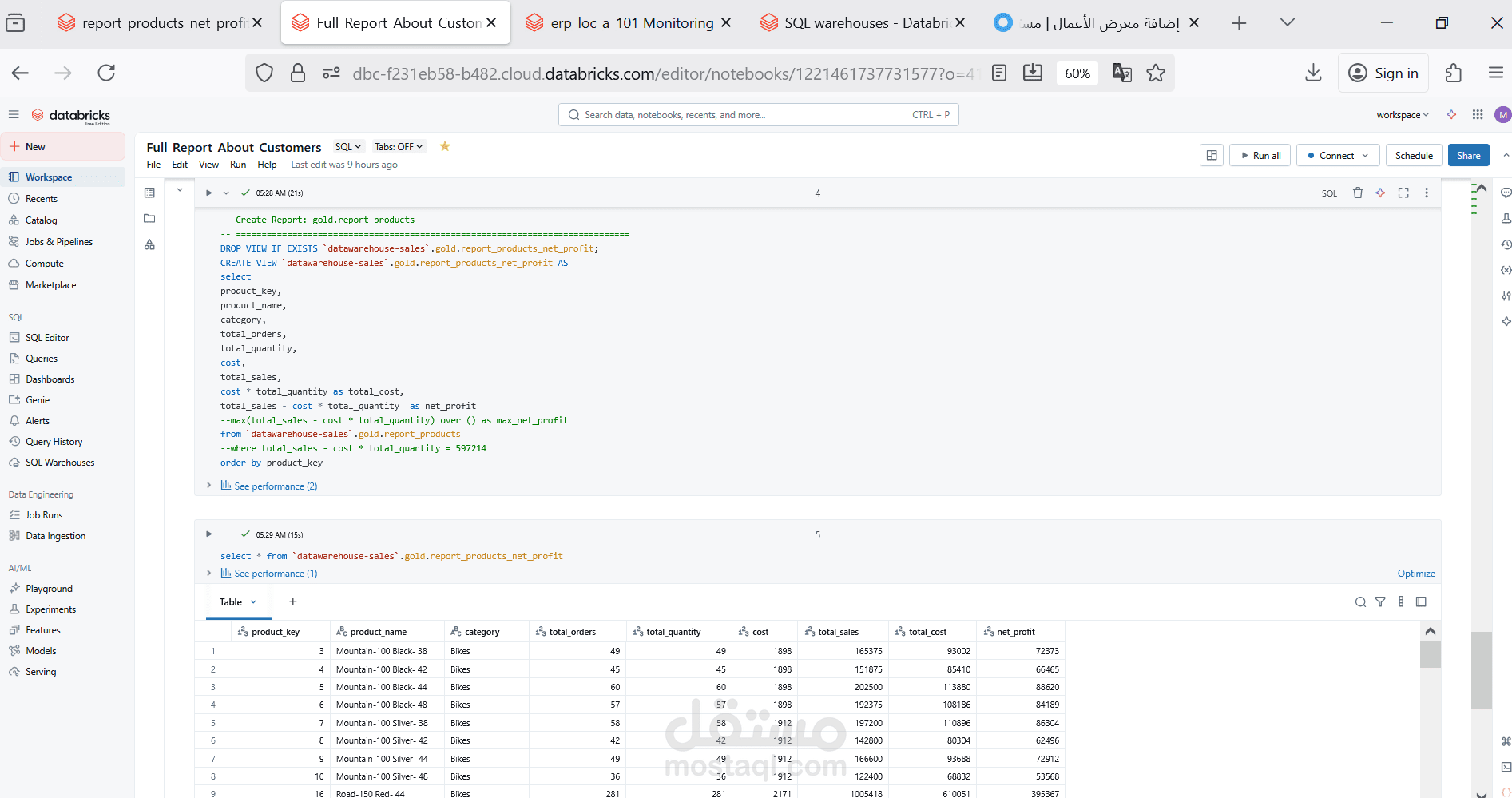
Task: Click the New button in sidebar
Action: tap(62, 147)
